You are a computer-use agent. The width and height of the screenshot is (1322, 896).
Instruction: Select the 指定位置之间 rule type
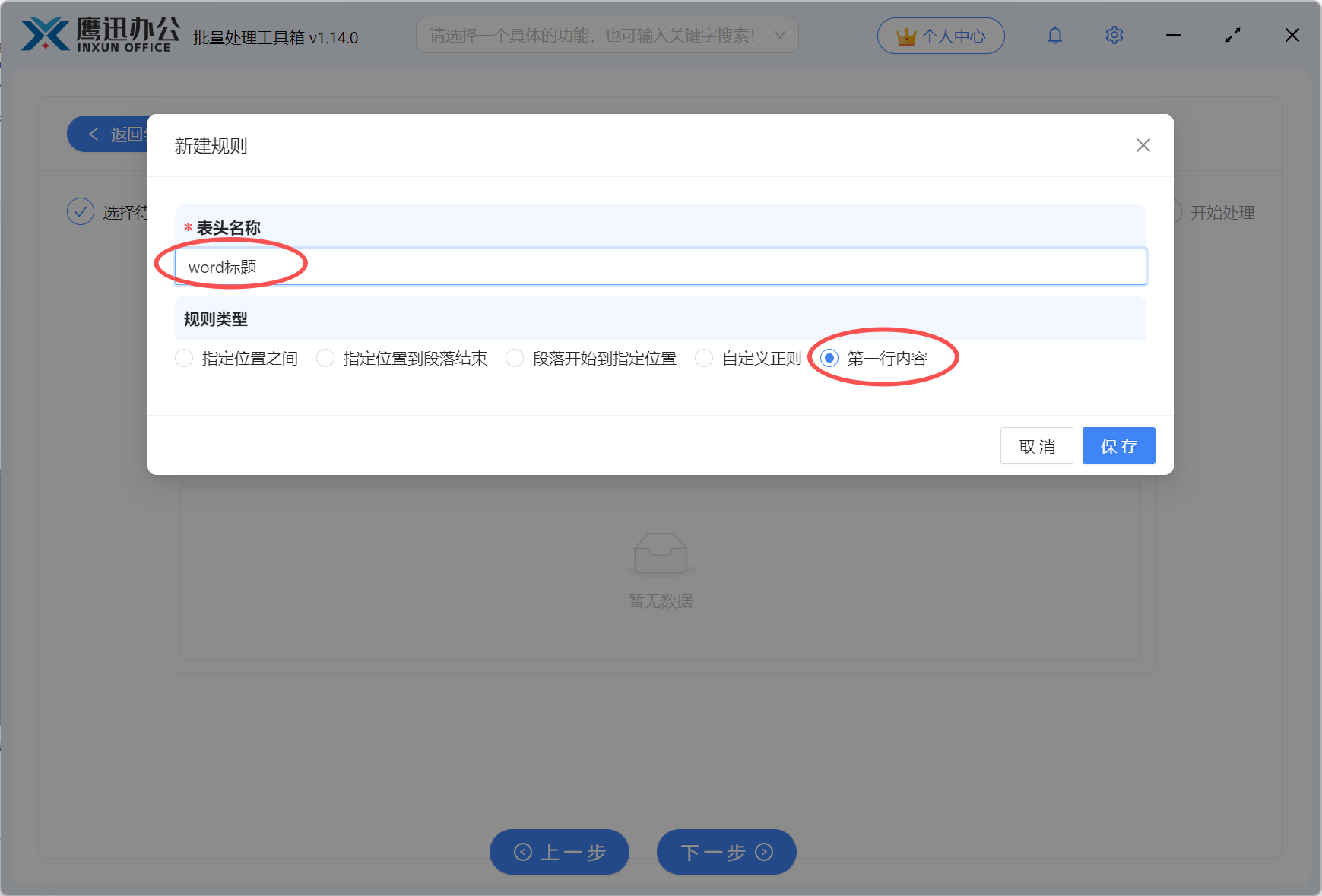coord(184,357)
